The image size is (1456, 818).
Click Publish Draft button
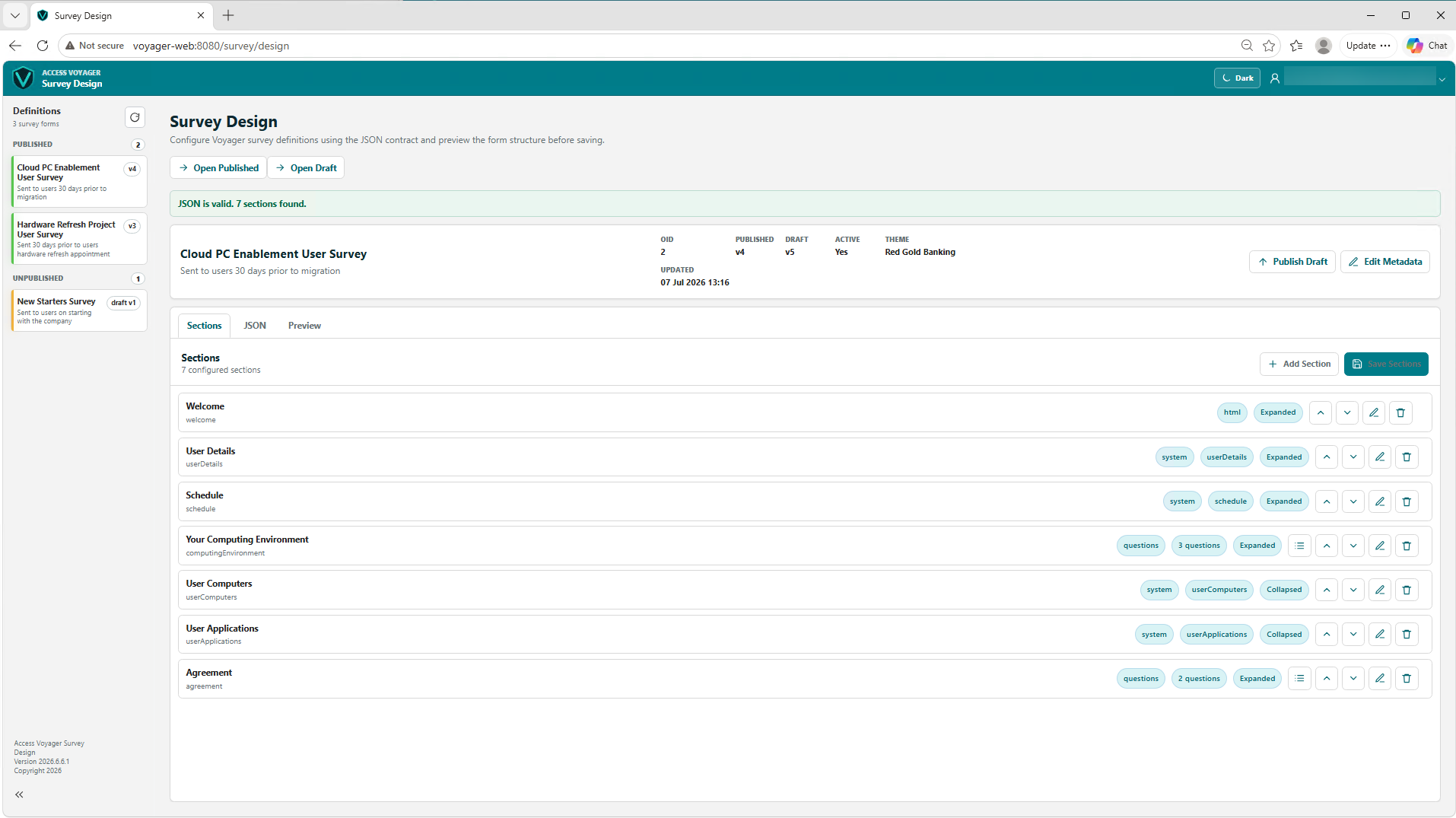[1292, 262]
